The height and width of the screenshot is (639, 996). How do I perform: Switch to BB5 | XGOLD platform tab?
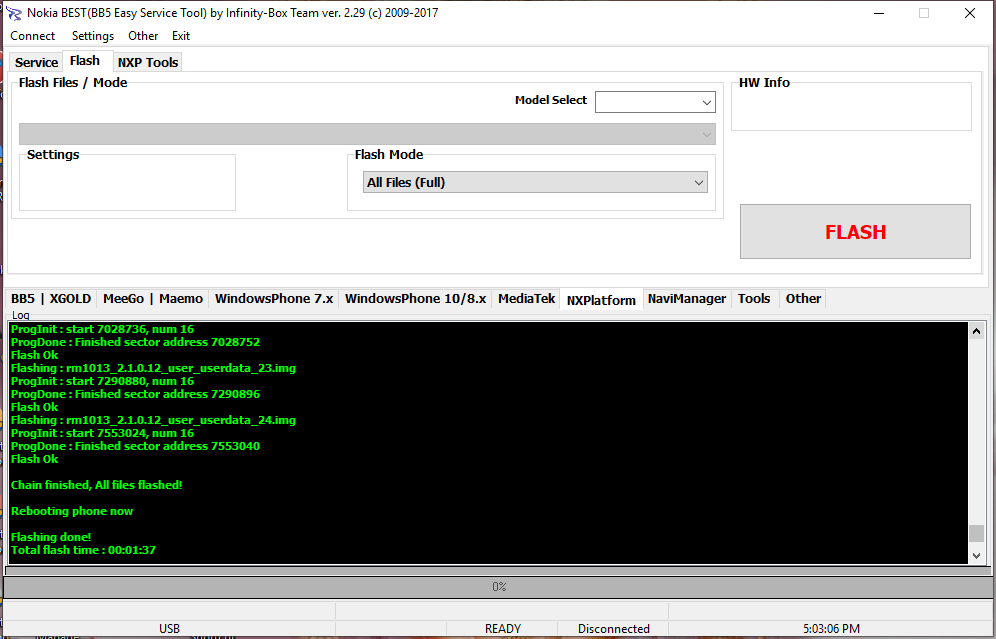click(x=51, y=299)
